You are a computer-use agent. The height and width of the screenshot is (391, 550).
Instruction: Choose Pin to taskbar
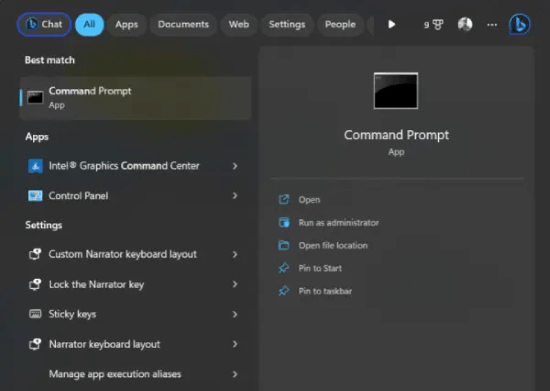(x=325, y=291)
